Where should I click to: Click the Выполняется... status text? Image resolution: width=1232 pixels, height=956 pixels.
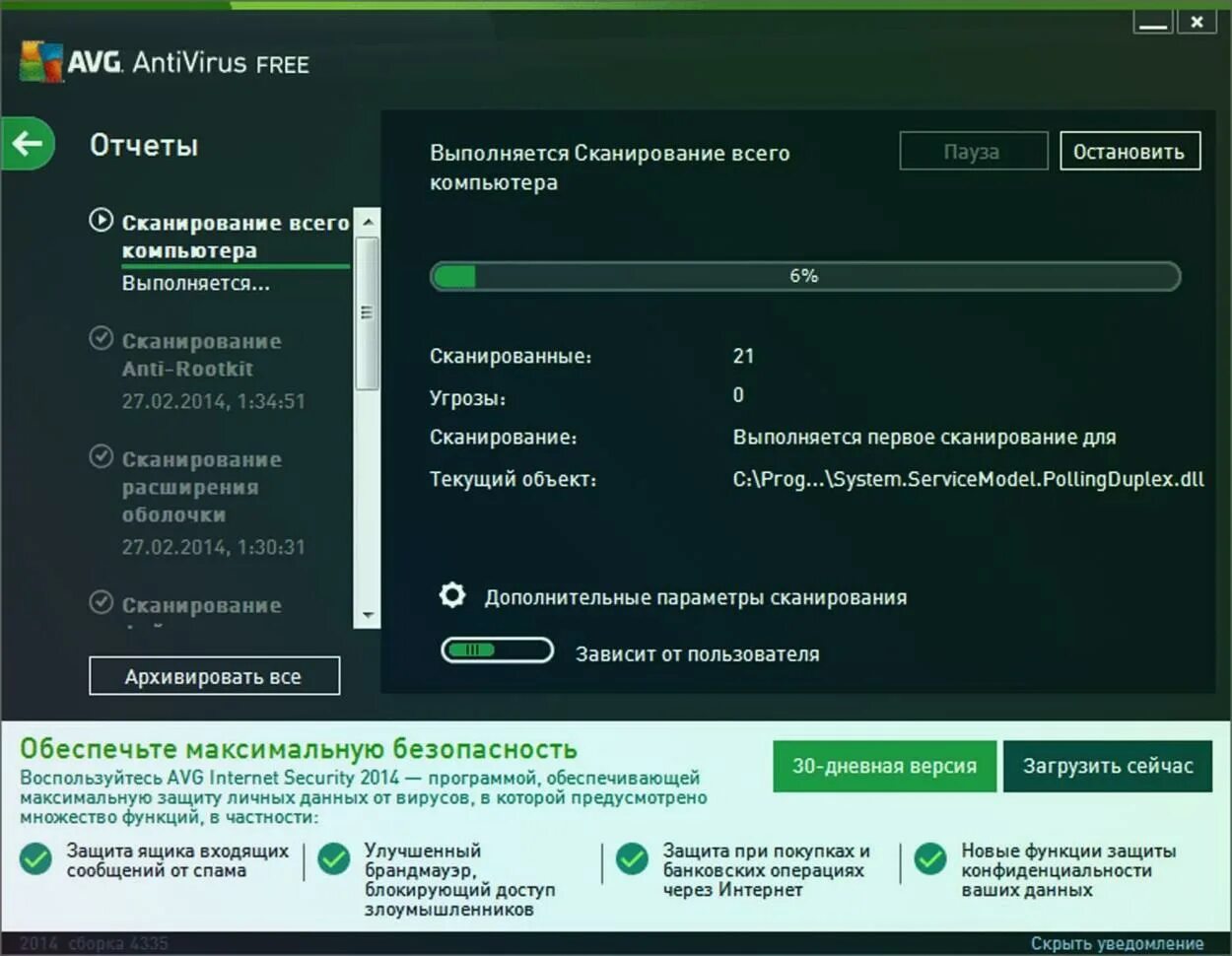pos(195,283)
